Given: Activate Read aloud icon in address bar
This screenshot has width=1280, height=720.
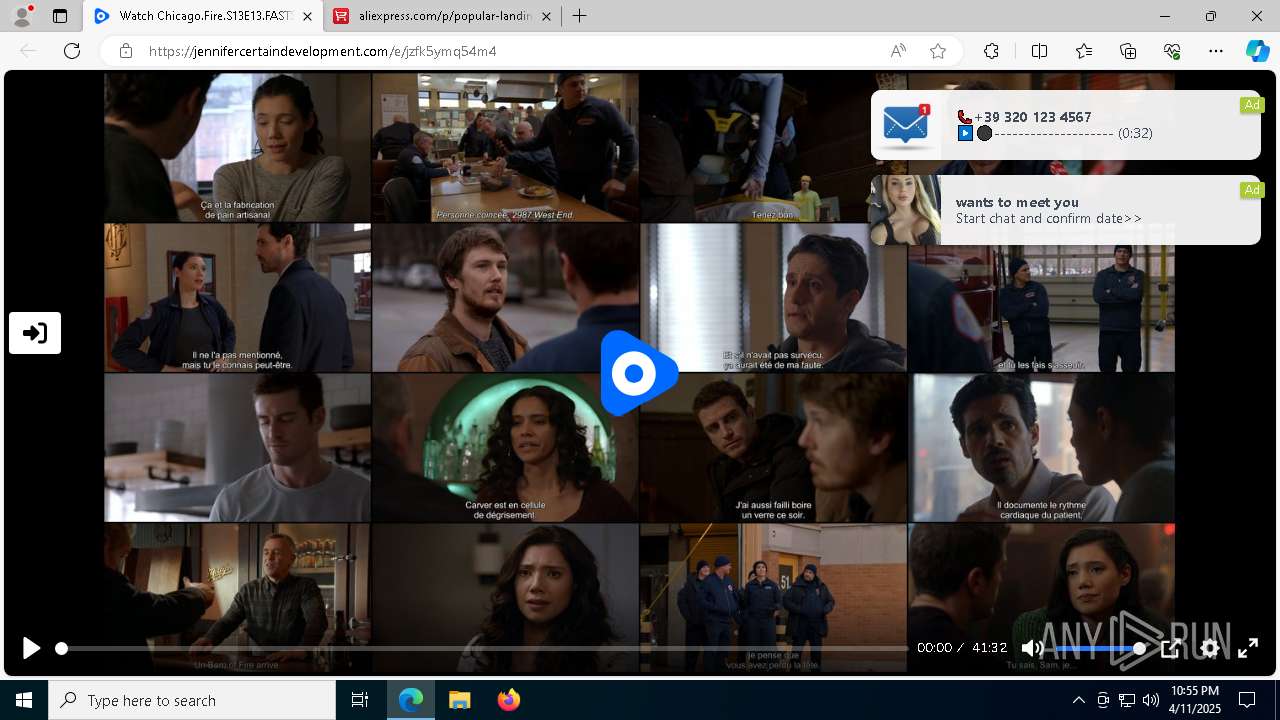Looking at the screenshot, I should (x=898, y=51).
